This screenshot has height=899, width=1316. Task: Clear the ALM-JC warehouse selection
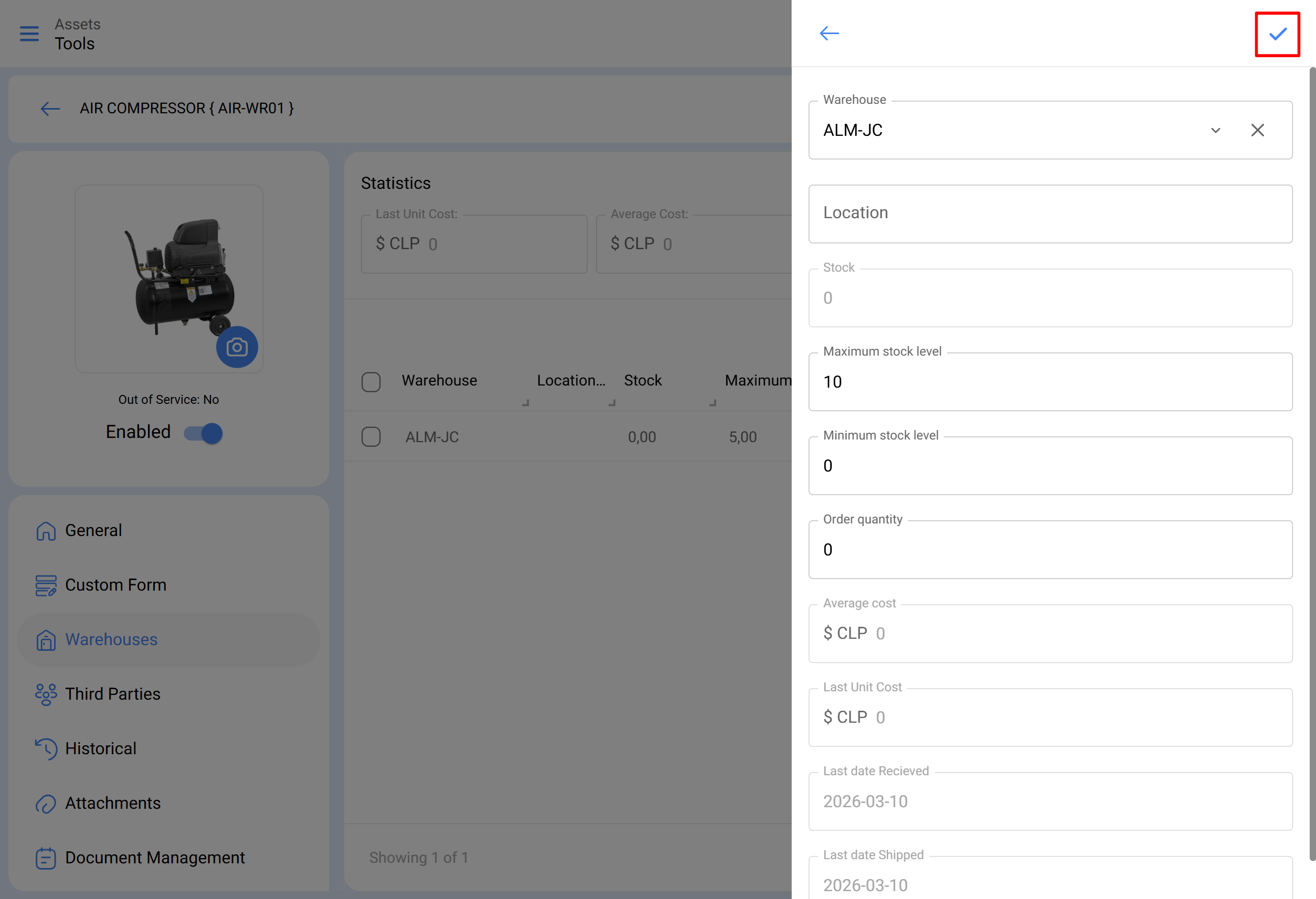pos(1257,130)
